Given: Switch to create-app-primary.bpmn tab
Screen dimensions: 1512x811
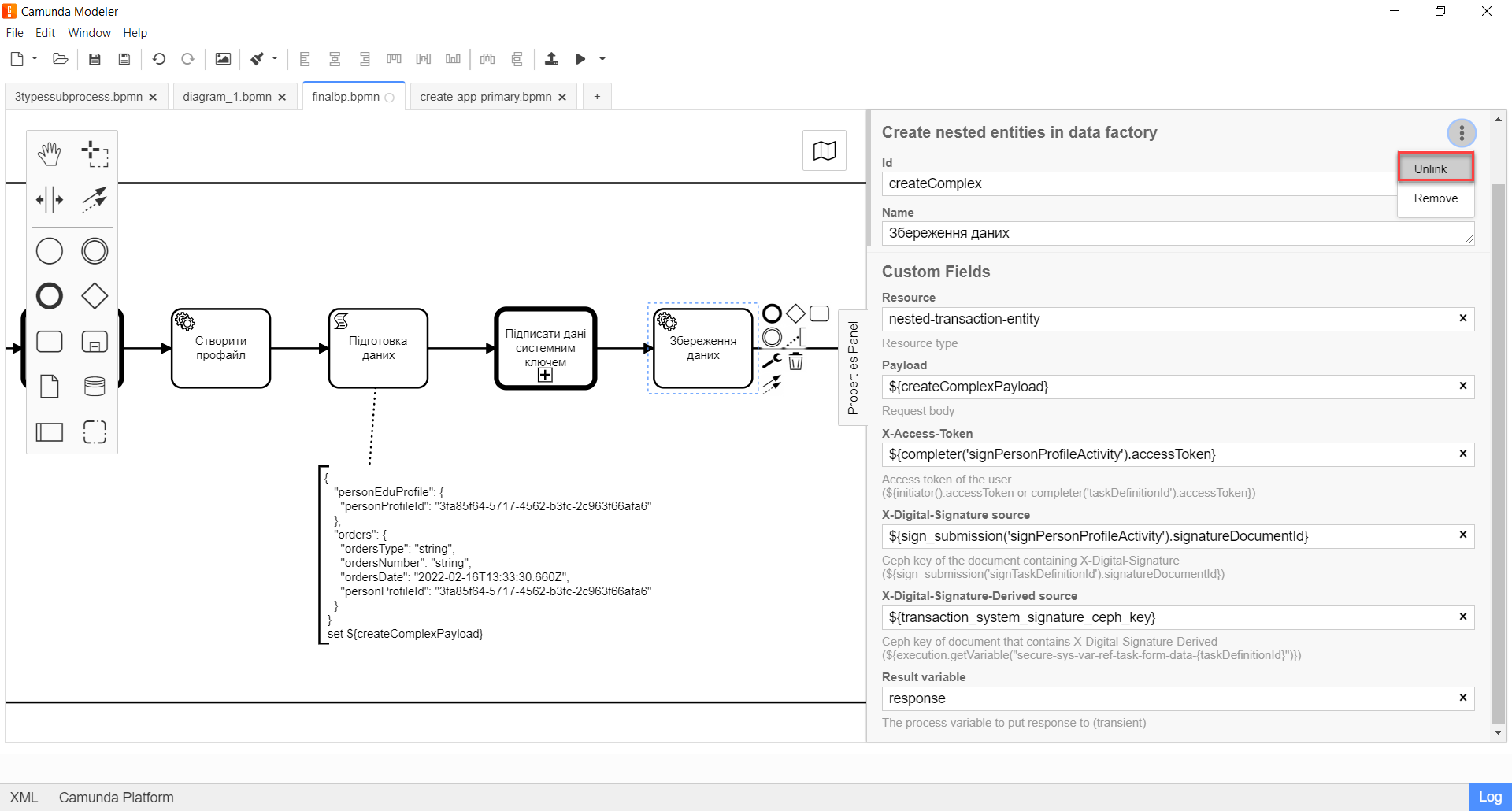Looking at the screenshot, I should [486, 97].
